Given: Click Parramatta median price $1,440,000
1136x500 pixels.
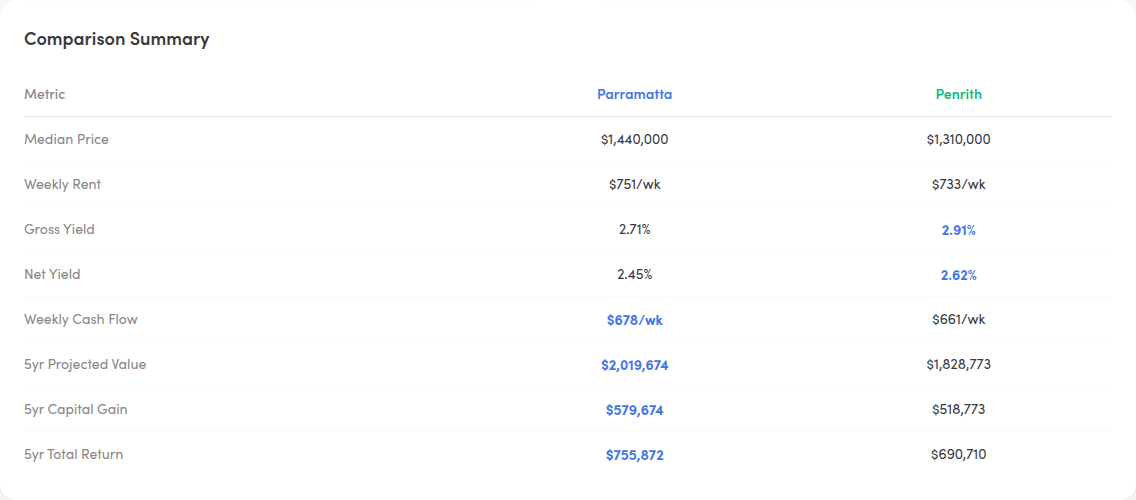Looking at the screenshot, I should (x=635, y=139).
